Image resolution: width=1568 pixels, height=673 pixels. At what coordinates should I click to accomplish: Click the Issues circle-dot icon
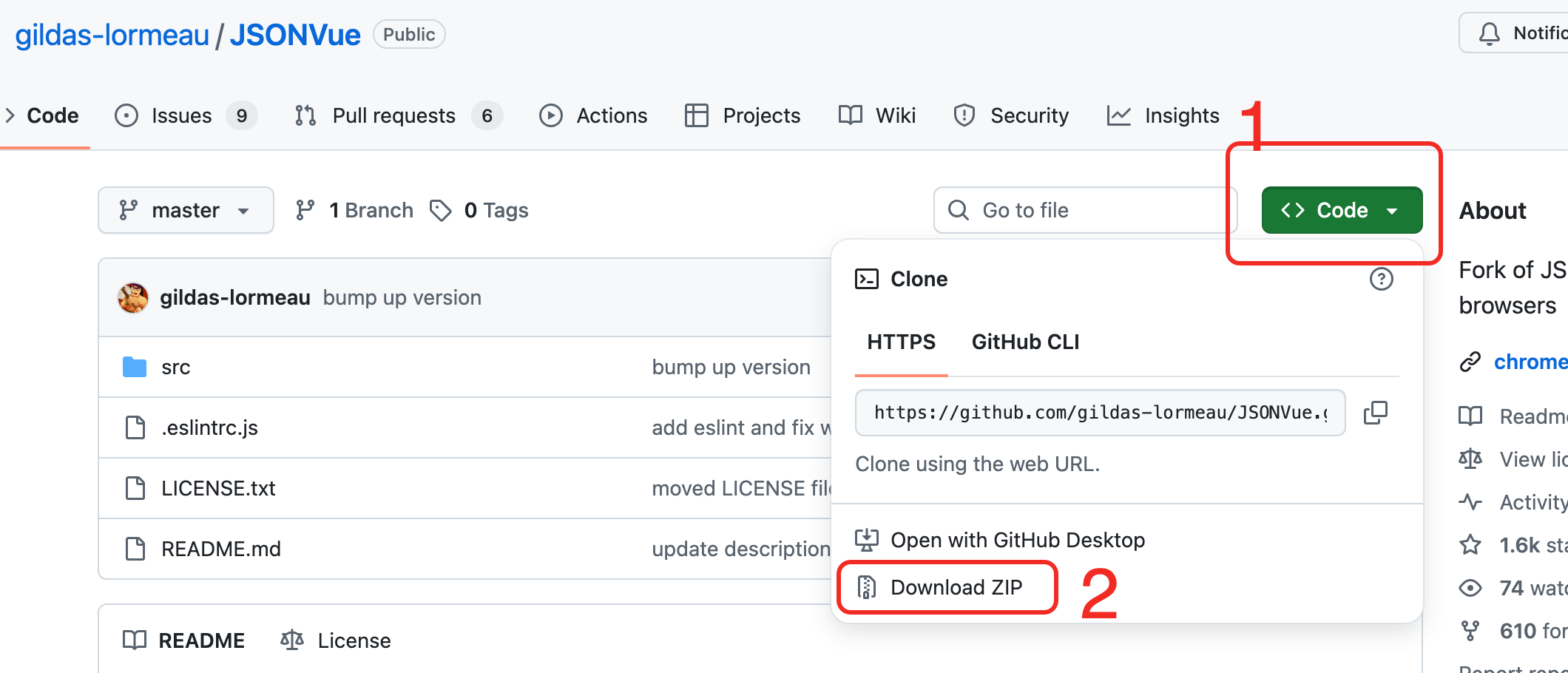126,115
